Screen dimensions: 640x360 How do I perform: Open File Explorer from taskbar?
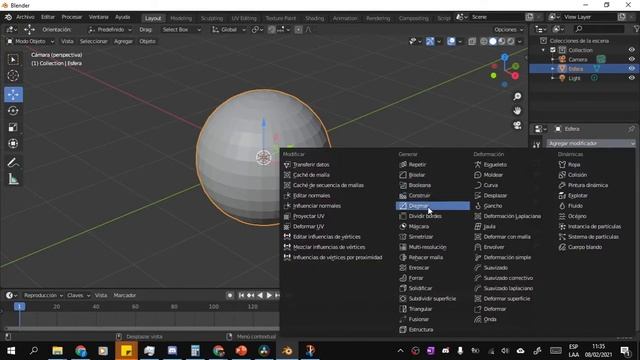click(x=57, y=351)
